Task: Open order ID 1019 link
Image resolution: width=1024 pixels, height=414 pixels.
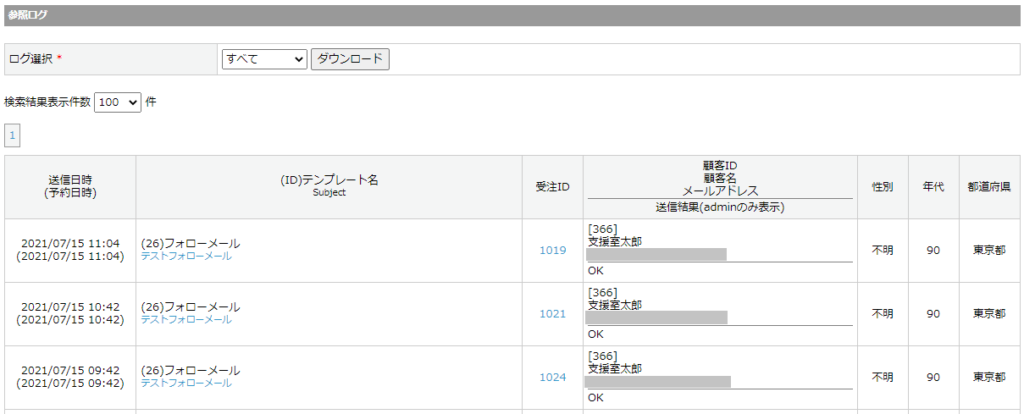Action: pyautogui.click(x=552, y=250)
